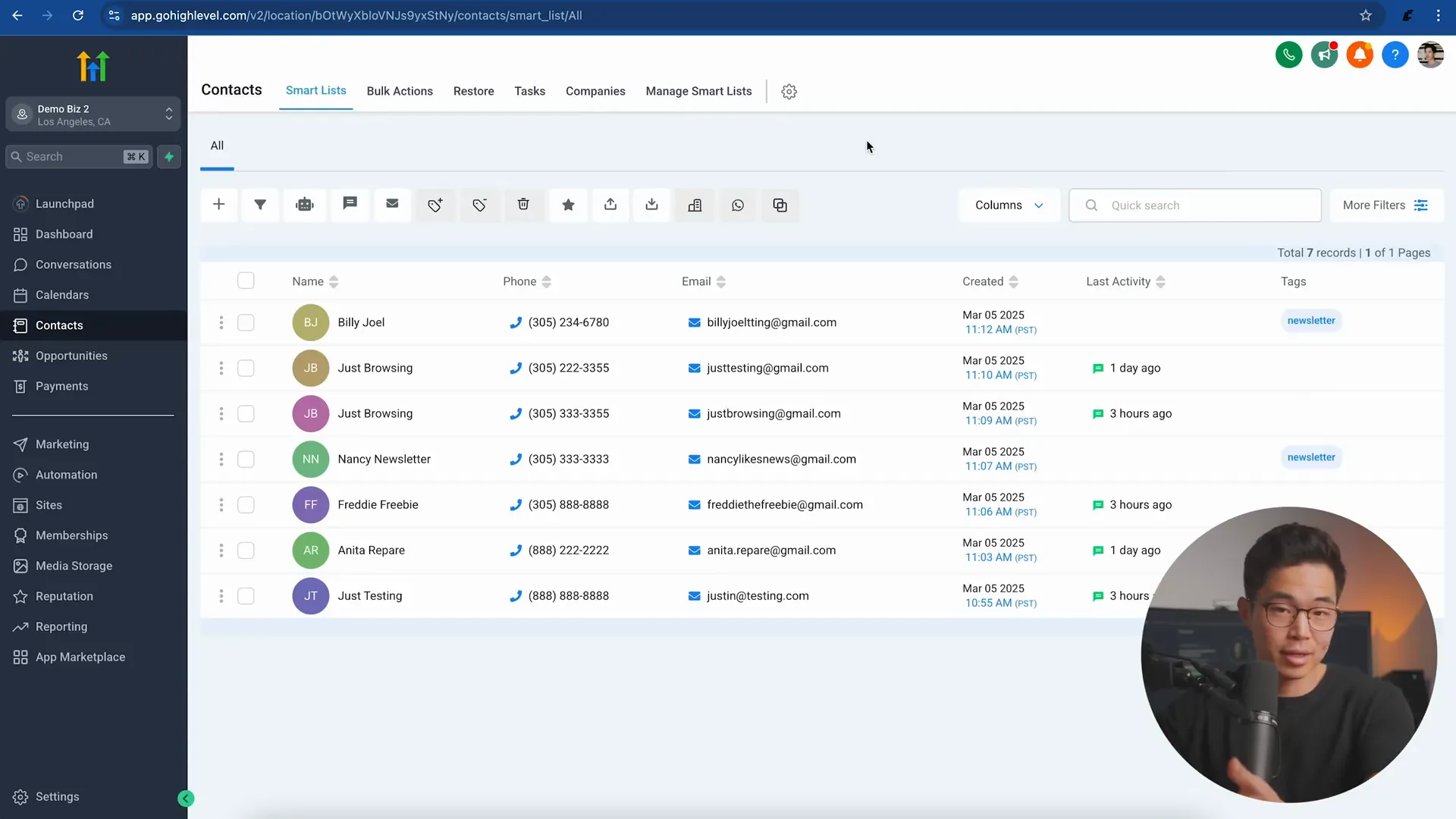Open the user profile avatar
Image resolution: width=1456 pixels, height=819 pixels.
1430,55
